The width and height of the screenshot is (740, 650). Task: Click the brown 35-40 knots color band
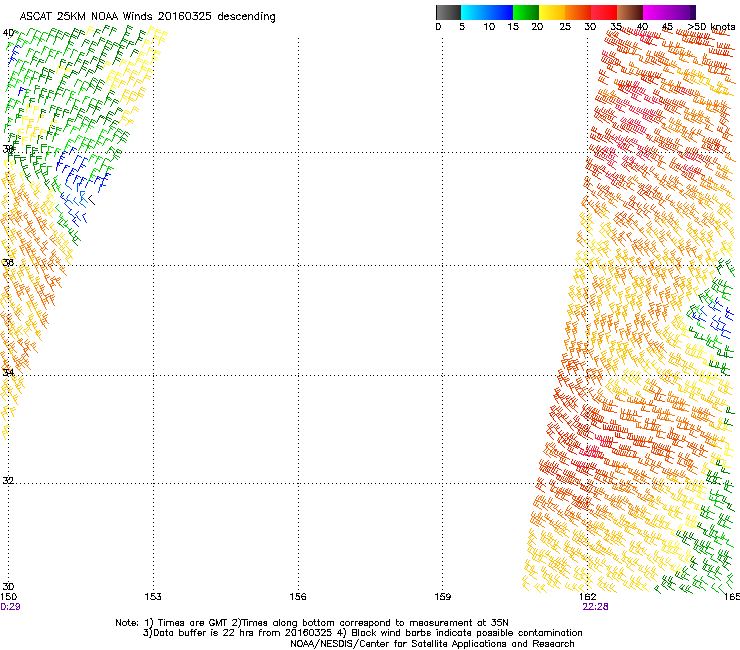coord(630,12)
